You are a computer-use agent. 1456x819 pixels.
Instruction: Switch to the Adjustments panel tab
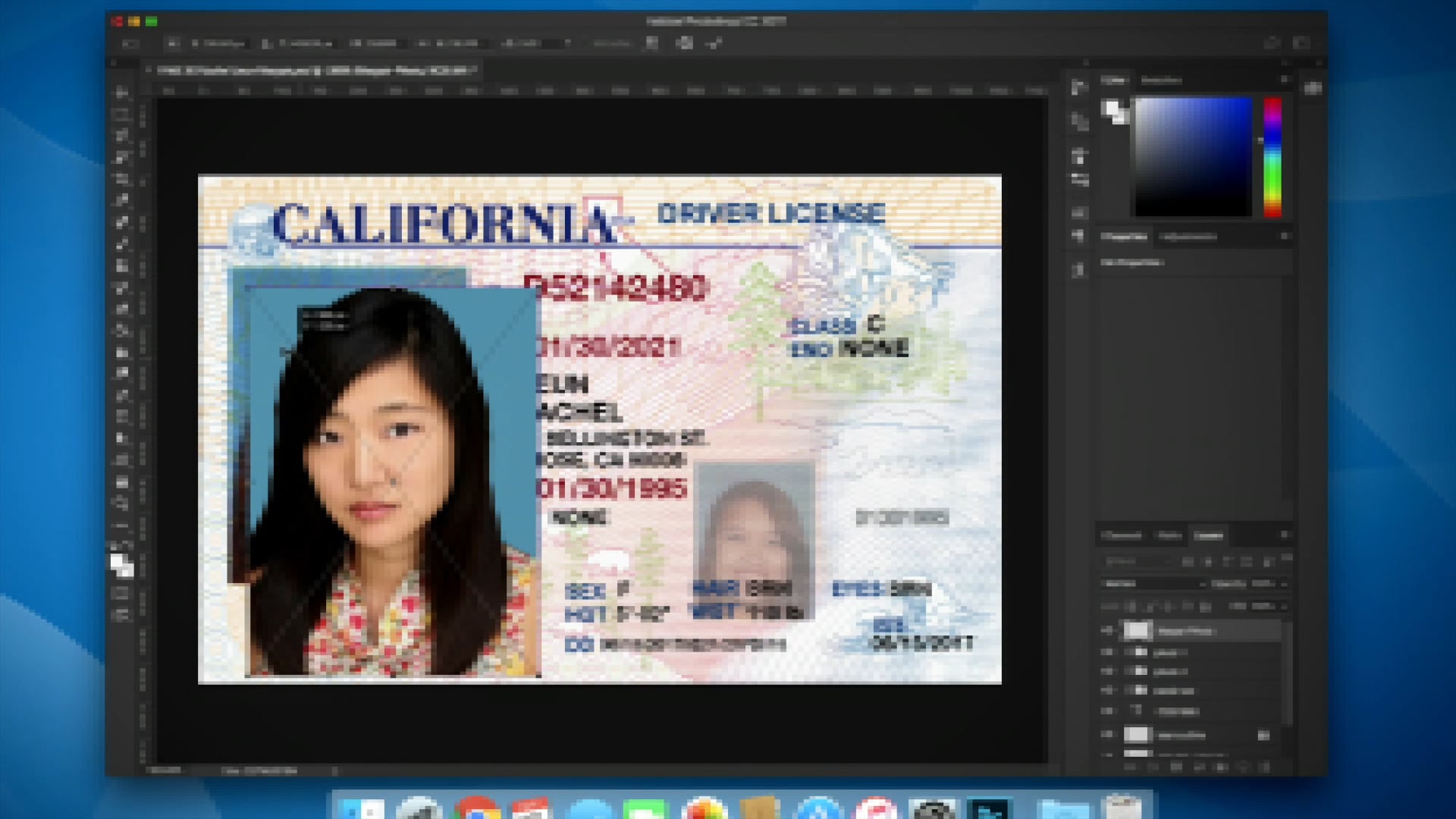point(1188,237)
